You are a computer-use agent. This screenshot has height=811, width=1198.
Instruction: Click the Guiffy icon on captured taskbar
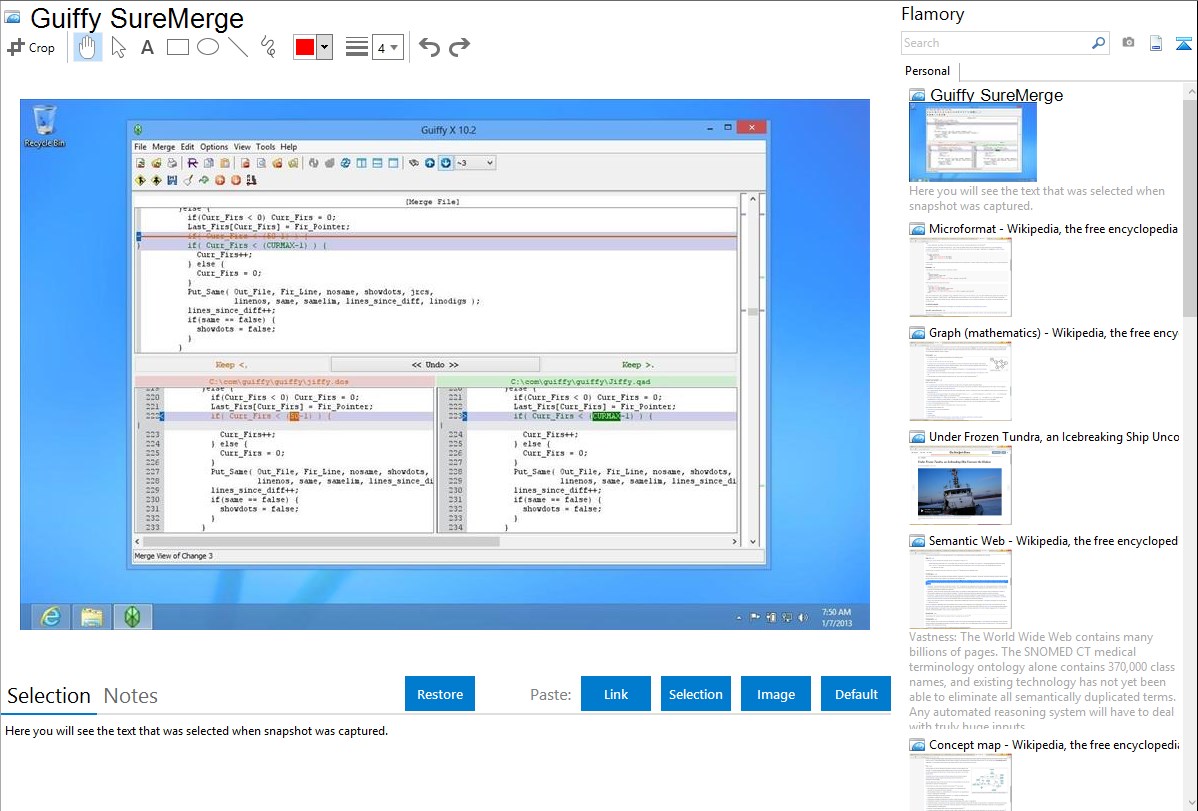tap(132, 616)
